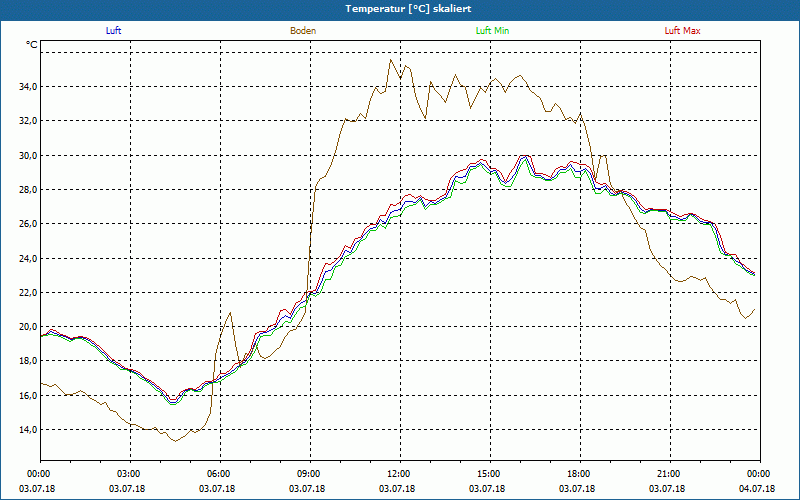Click the 32,0 y-axis value
This screenshot has width=800, height=500.
28,121
